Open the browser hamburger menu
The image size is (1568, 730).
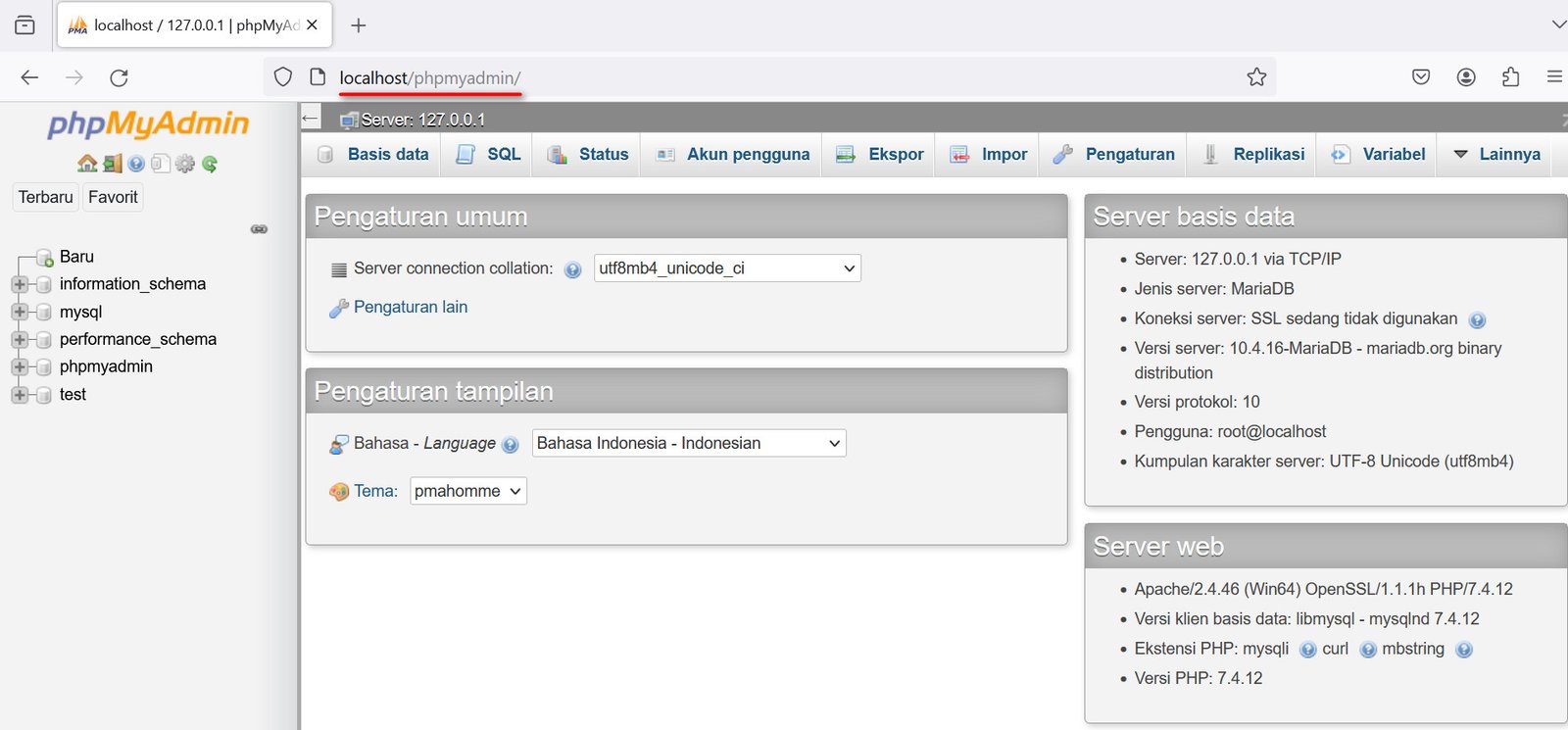(x=1554, y=76)
